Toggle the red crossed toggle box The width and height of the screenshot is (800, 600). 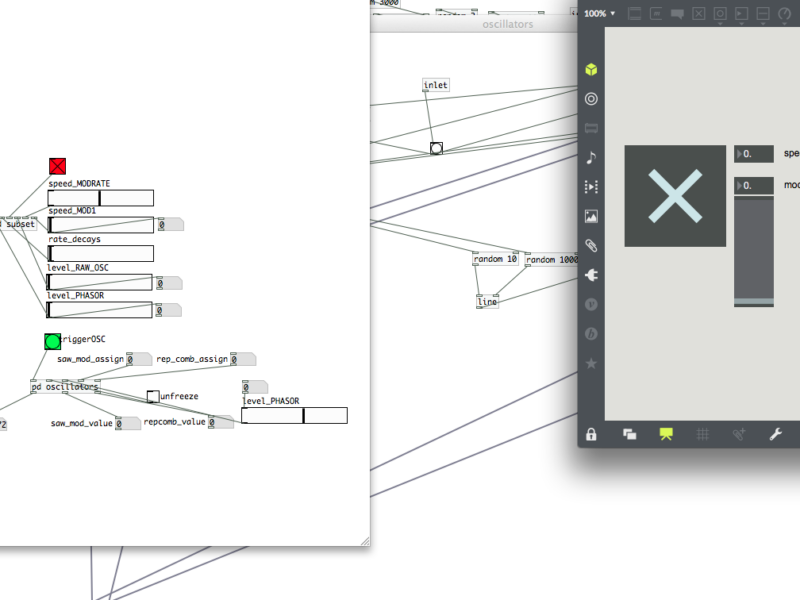(x=57, y=166)
